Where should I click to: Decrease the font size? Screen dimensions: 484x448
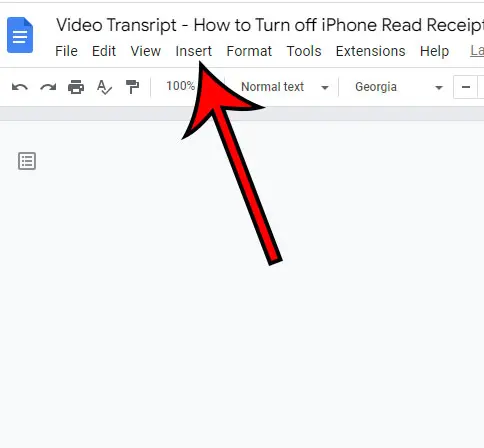click(x=466, y=87)
